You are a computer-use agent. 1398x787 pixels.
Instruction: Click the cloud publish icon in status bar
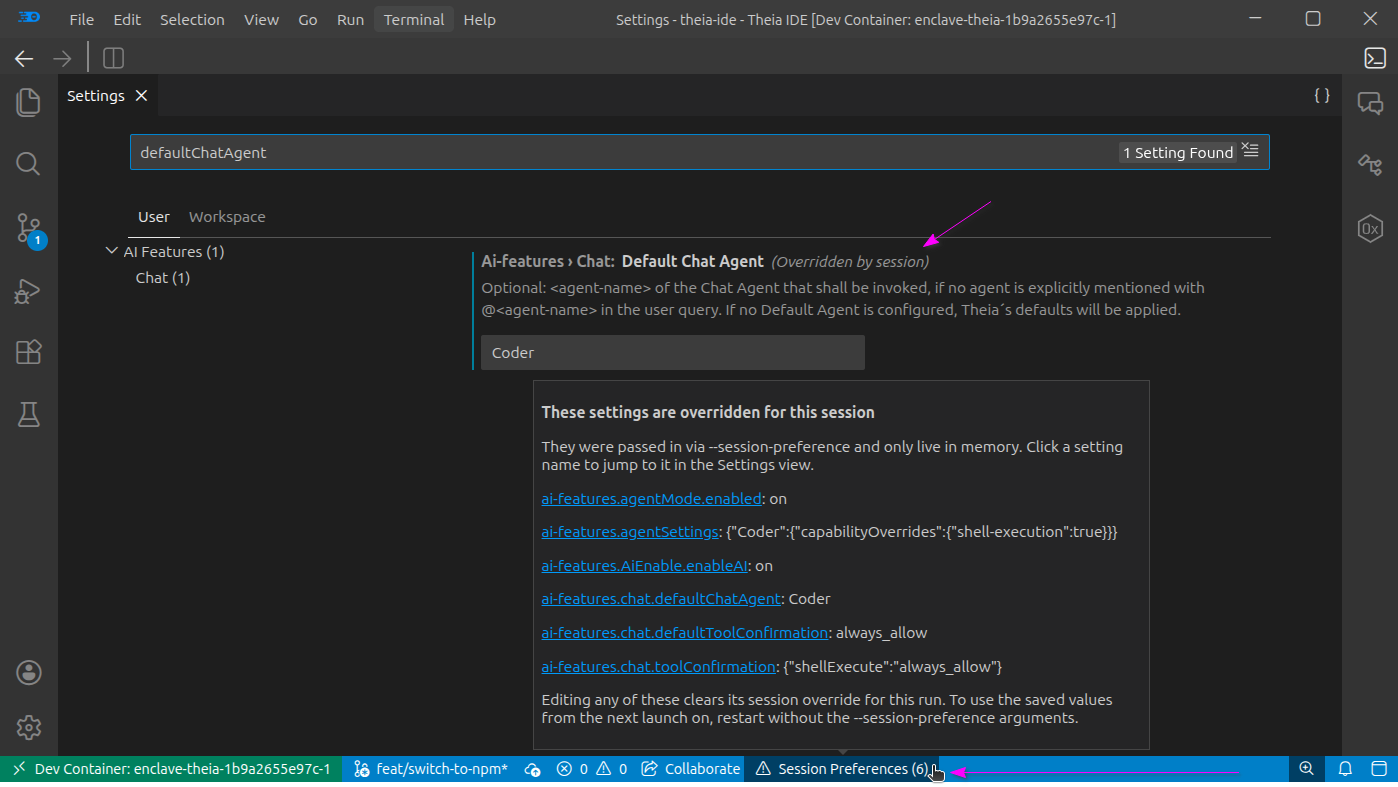pos(533,769)
